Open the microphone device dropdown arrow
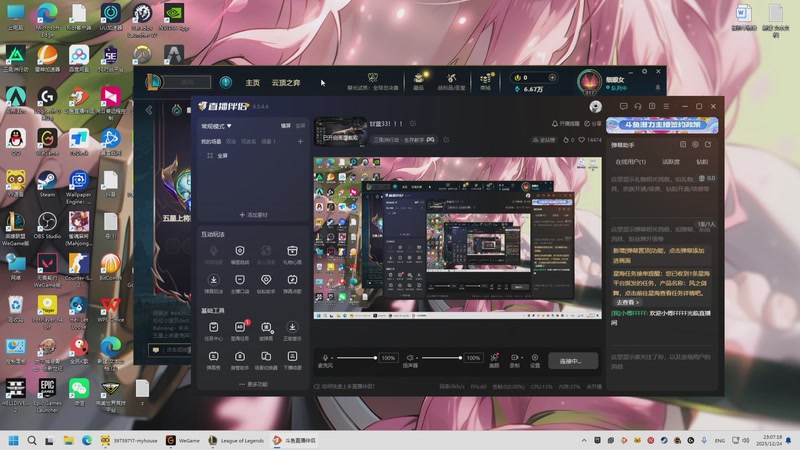Screen dimensions: 800x450 (331, 359)
